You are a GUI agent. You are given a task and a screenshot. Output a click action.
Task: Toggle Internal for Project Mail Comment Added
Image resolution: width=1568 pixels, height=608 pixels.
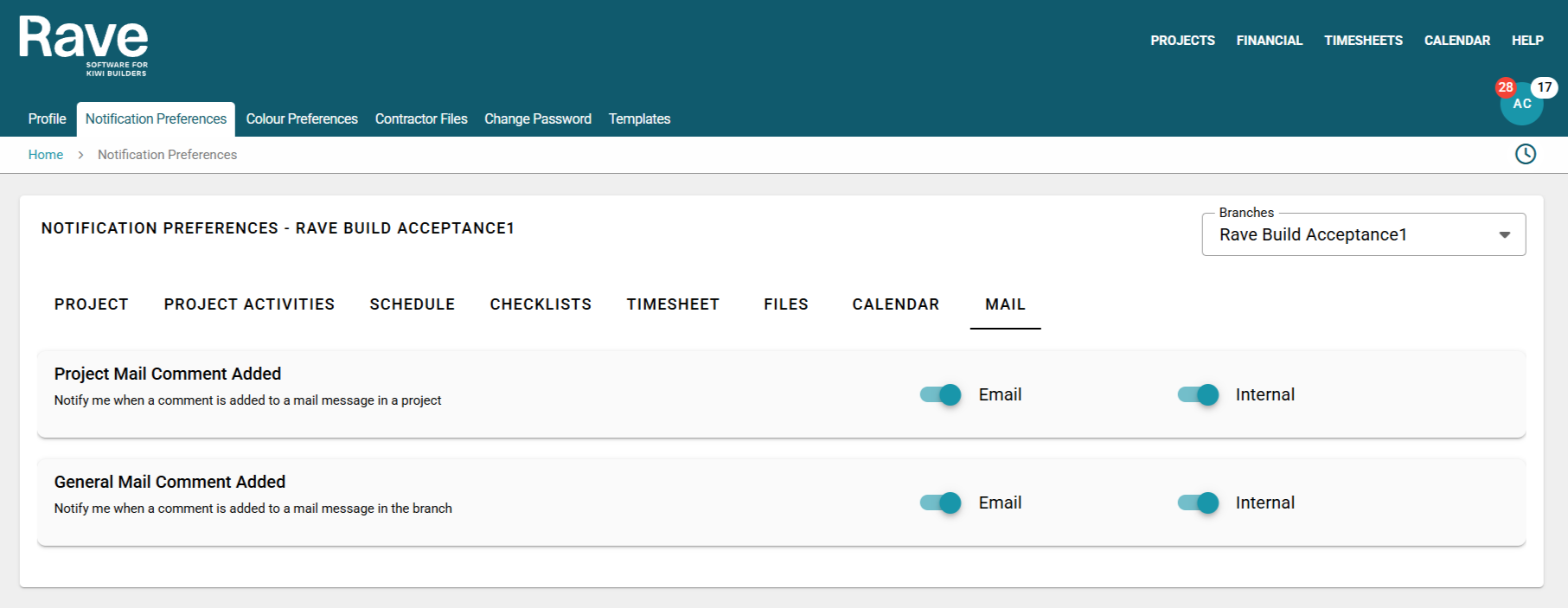(x=1198, y=394)
